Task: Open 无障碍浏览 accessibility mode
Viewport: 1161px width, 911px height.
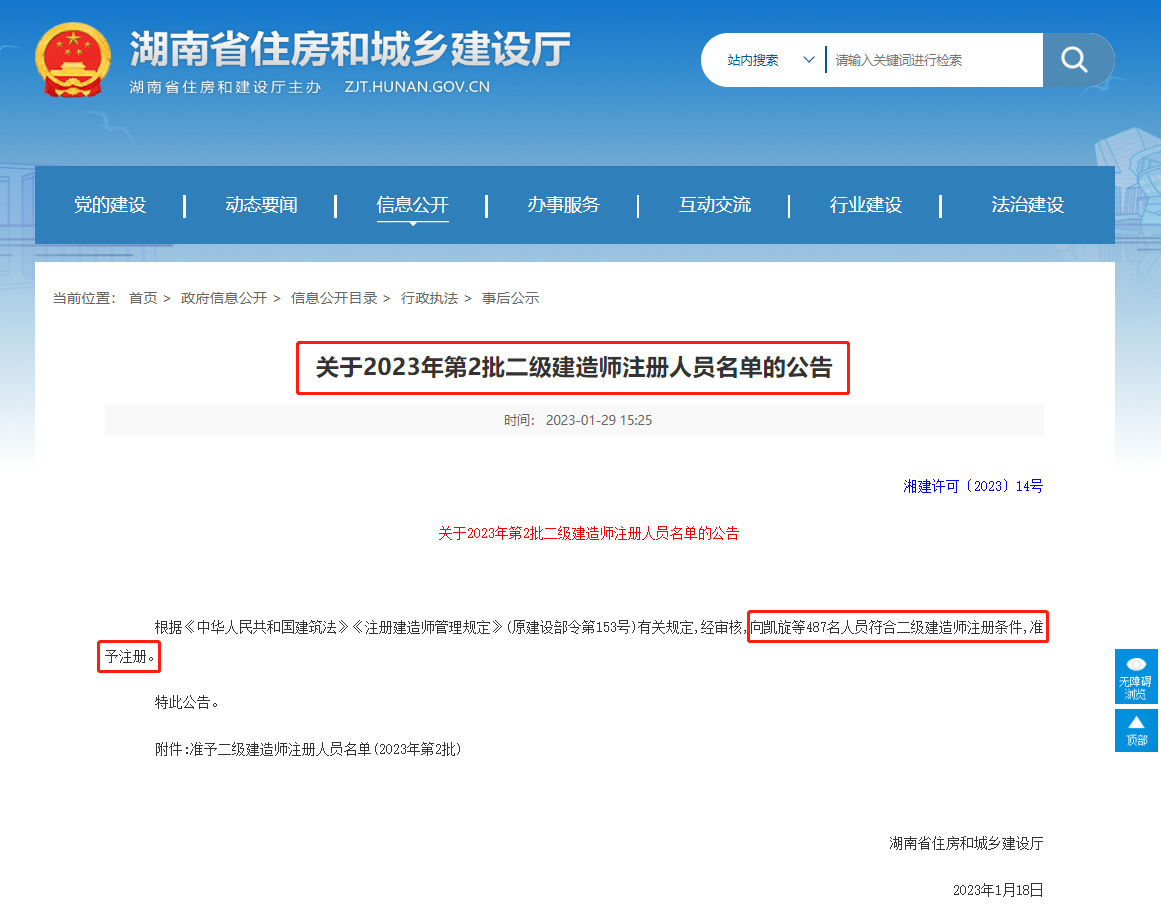Action: coord(1136,677)
